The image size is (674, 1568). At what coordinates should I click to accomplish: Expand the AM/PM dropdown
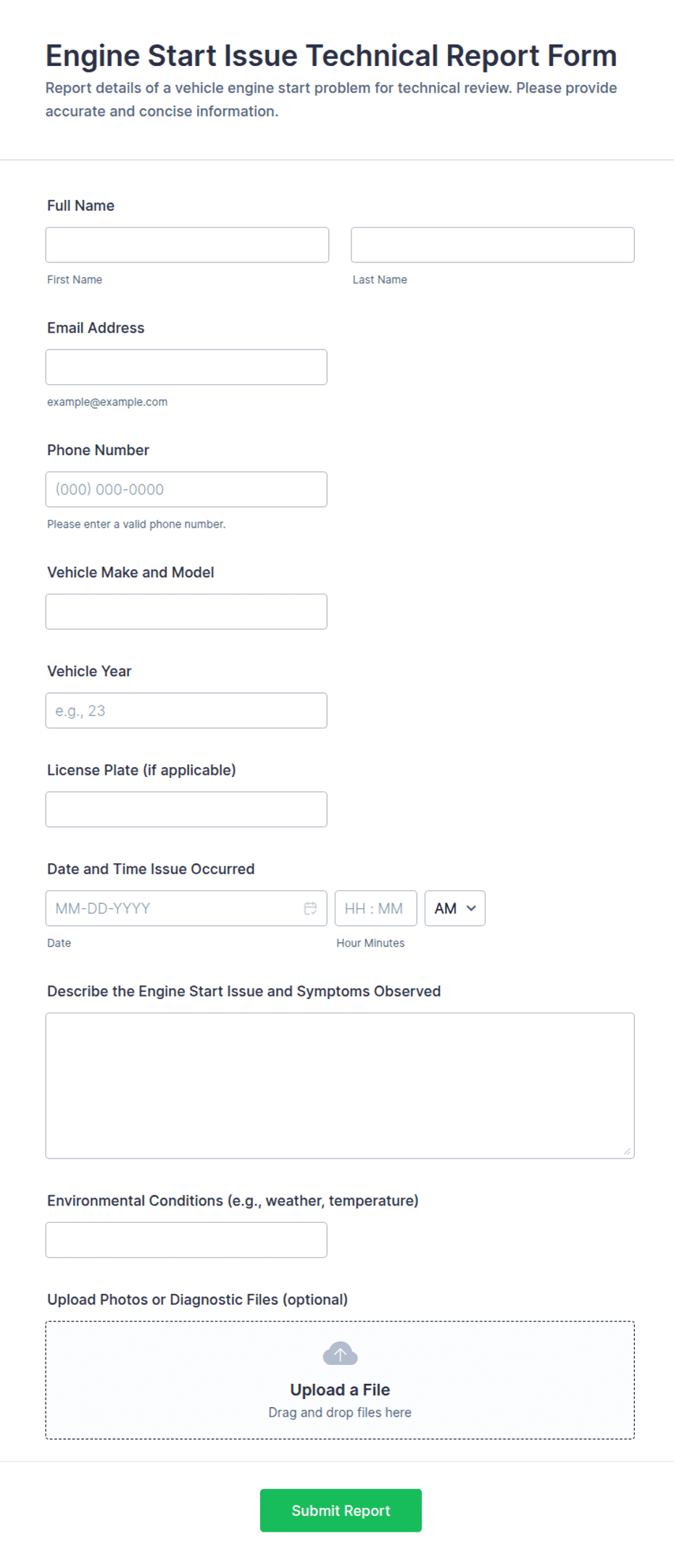pos(455,908)
